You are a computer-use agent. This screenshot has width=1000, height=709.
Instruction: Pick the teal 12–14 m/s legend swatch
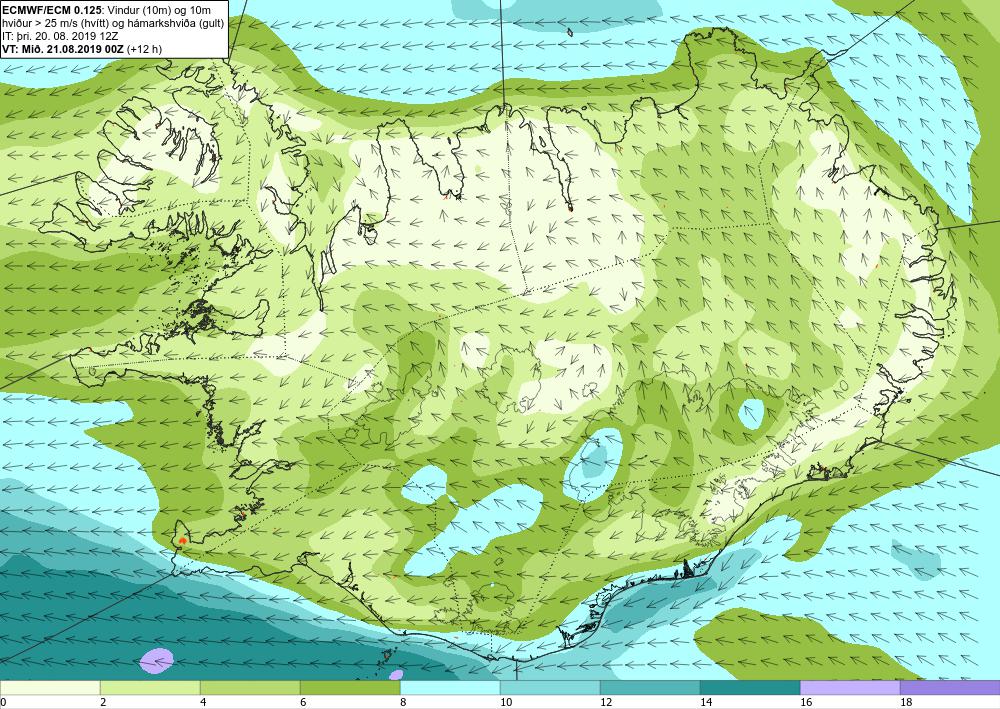click(650, 688)
